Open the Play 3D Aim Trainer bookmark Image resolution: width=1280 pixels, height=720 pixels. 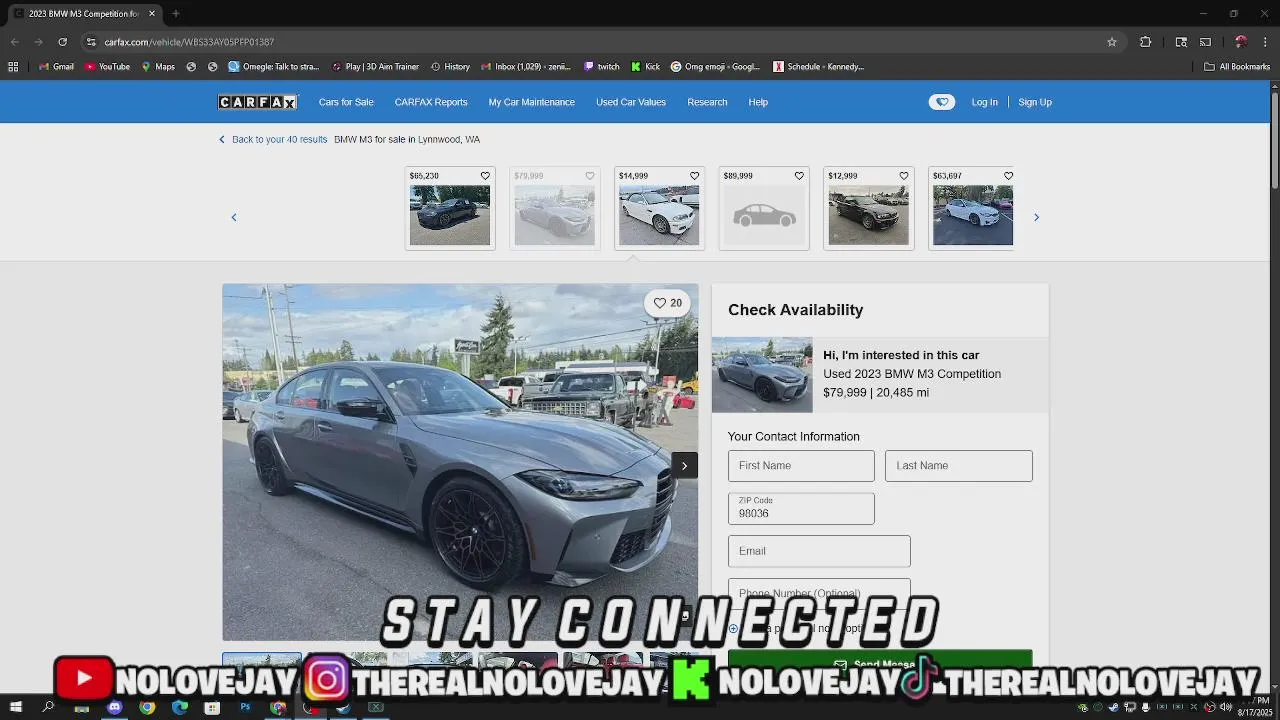coord(375,67)
